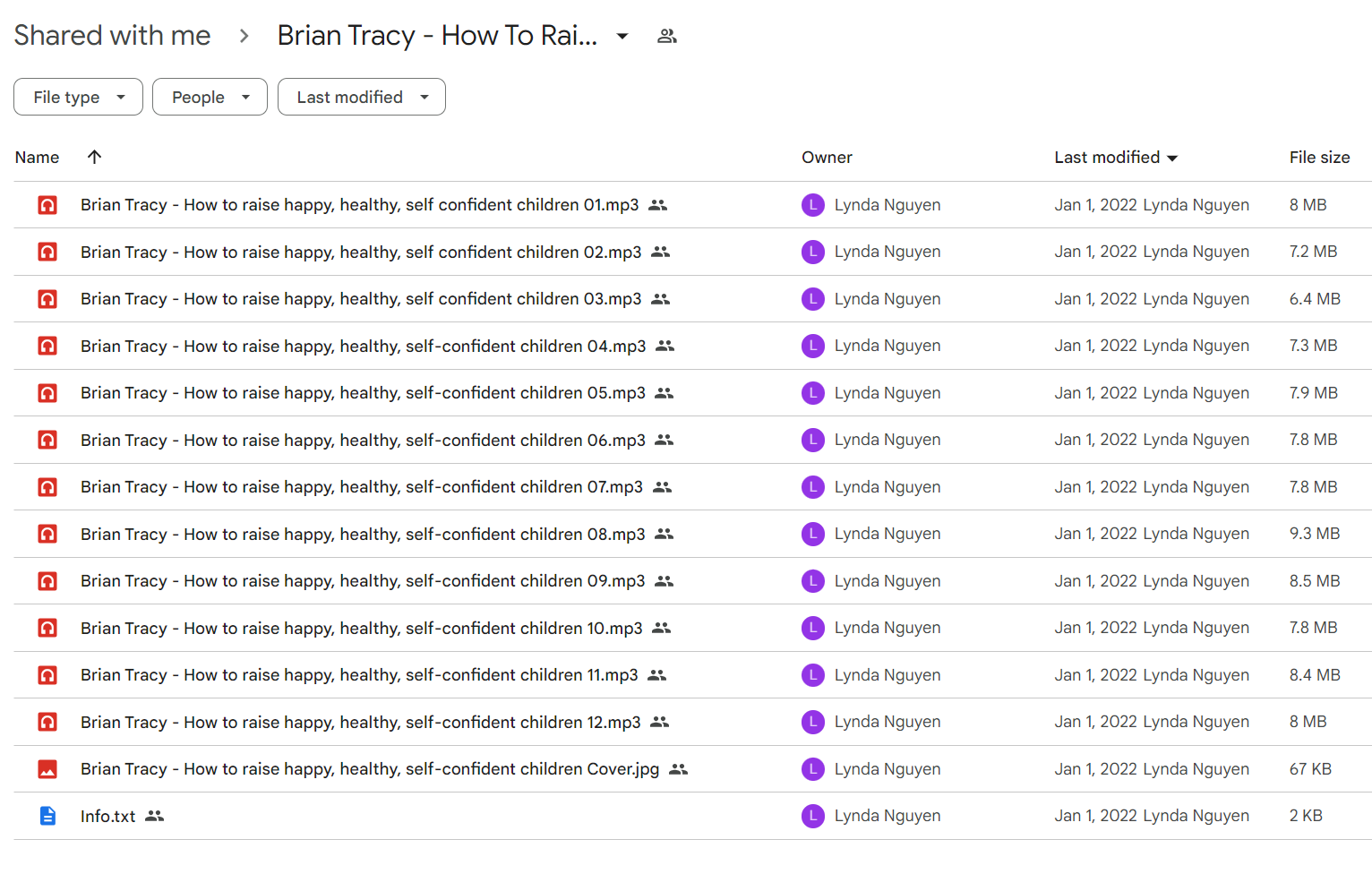This screenshot has height=891, width=1372.
Task: Click the 8.5 MB file size value
Action: click(1315, 581)
